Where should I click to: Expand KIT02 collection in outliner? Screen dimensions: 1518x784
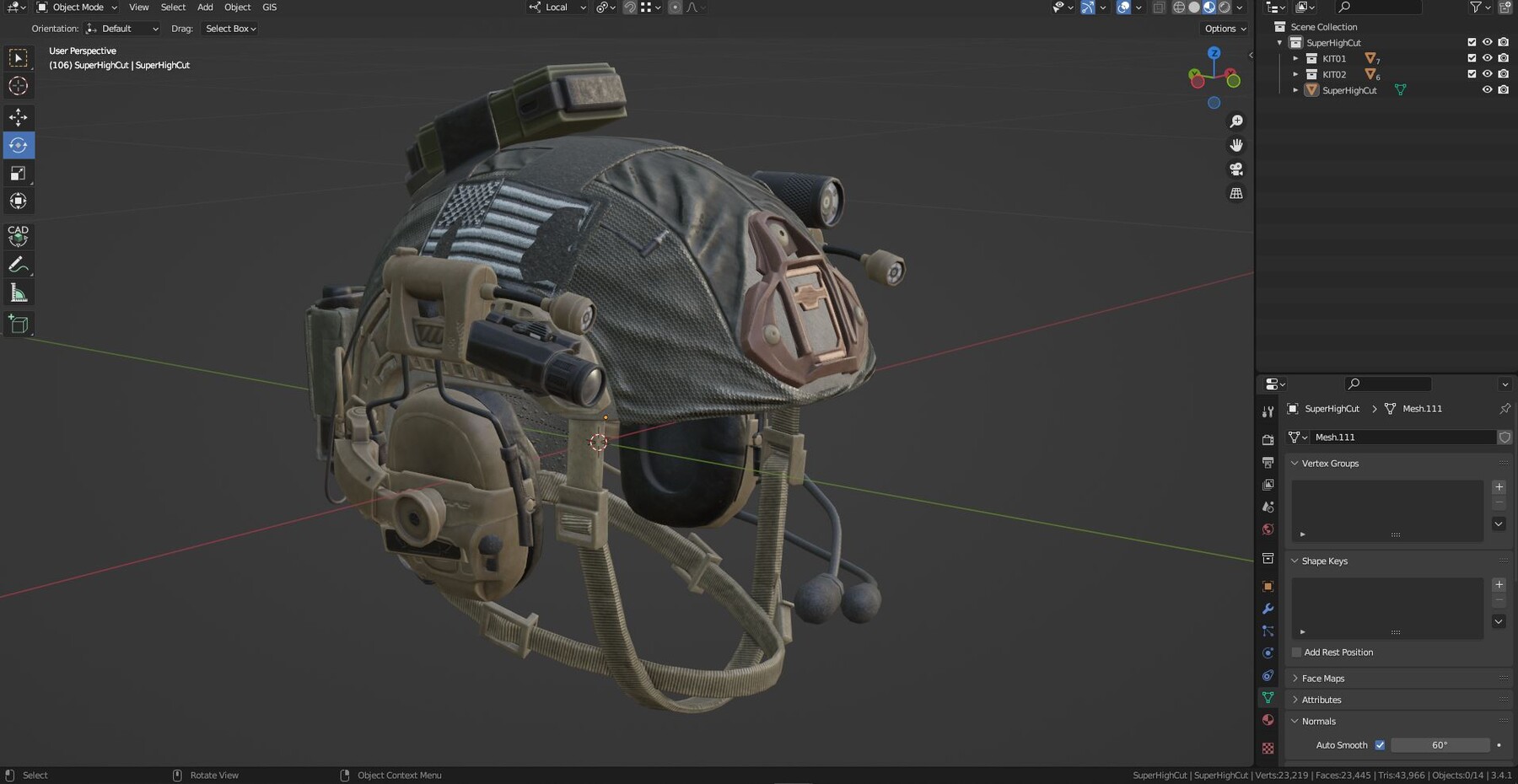pos(1295,74)
